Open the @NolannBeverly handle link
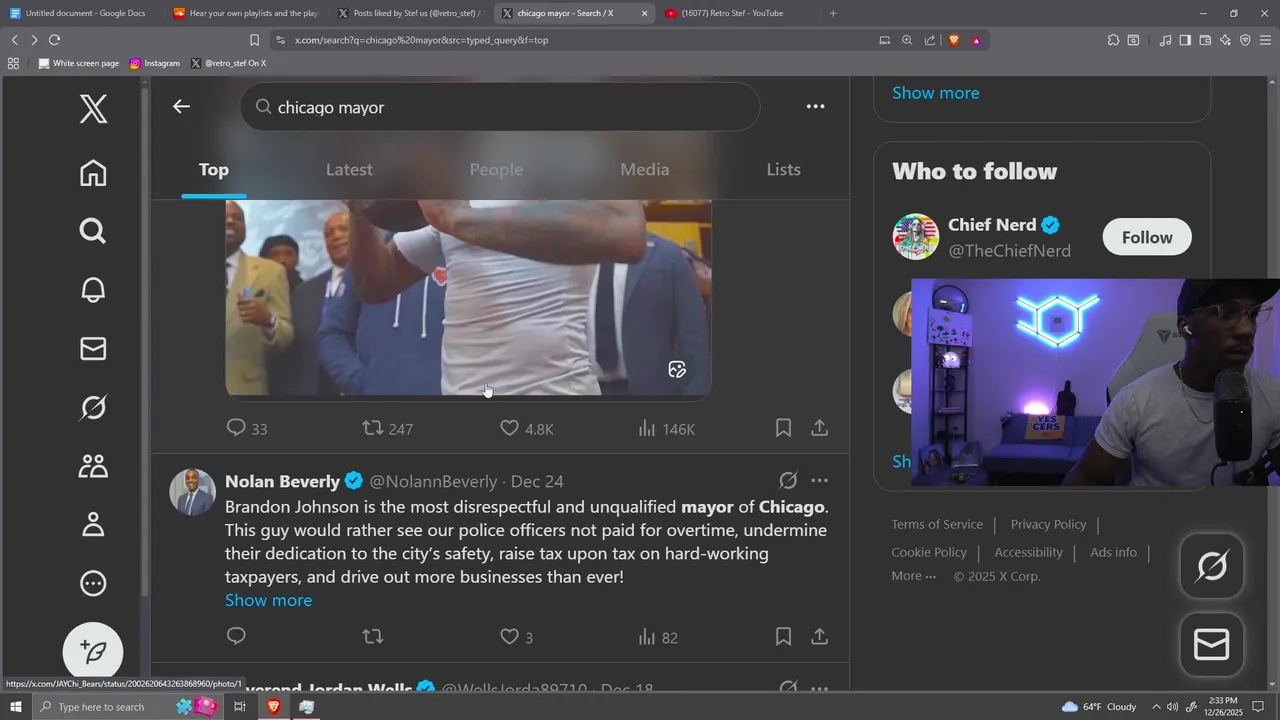This screenshot has height=720, width=1280. [433, 482]
